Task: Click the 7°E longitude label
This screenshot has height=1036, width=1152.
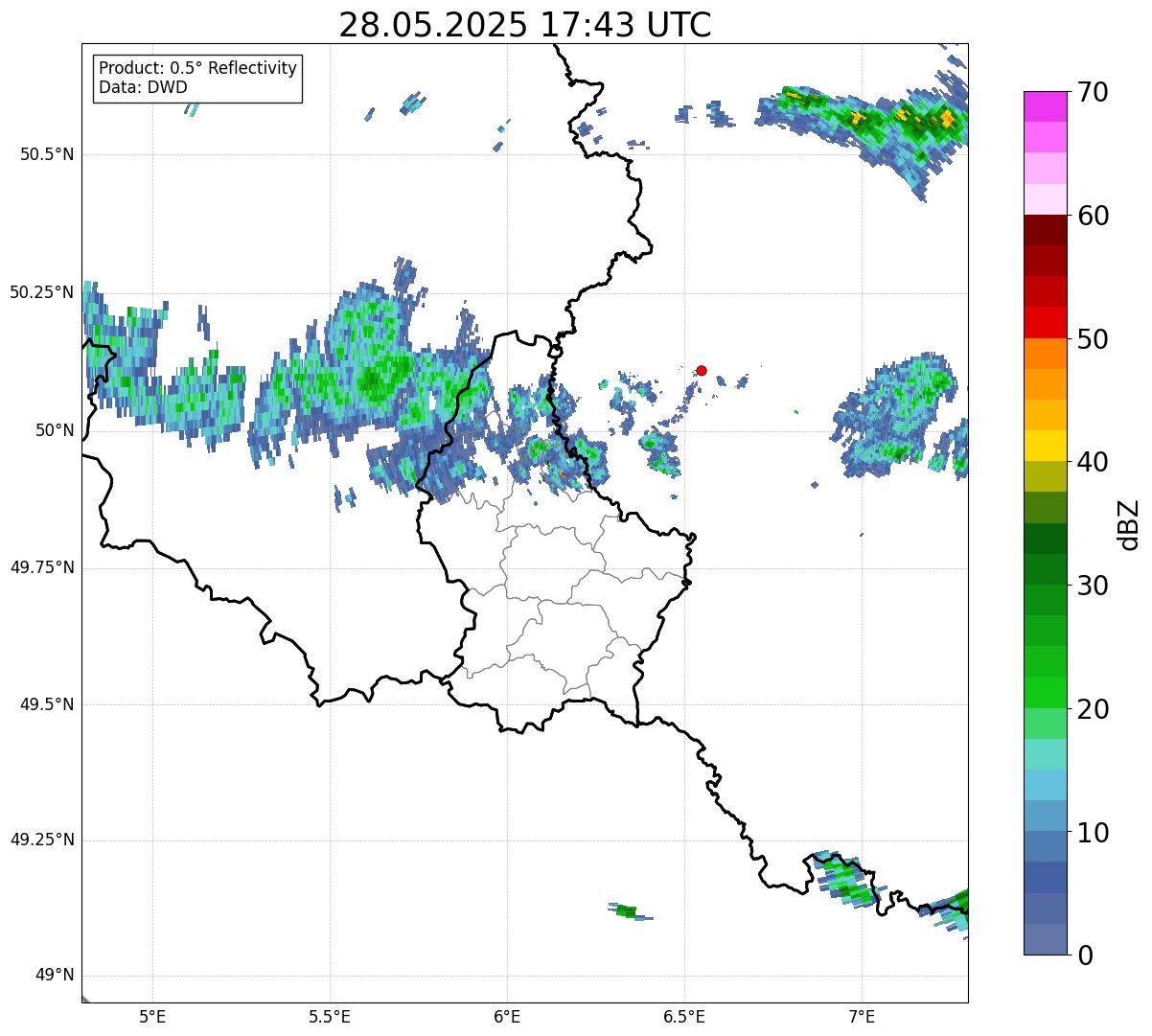Action: tap(862, 1016)
